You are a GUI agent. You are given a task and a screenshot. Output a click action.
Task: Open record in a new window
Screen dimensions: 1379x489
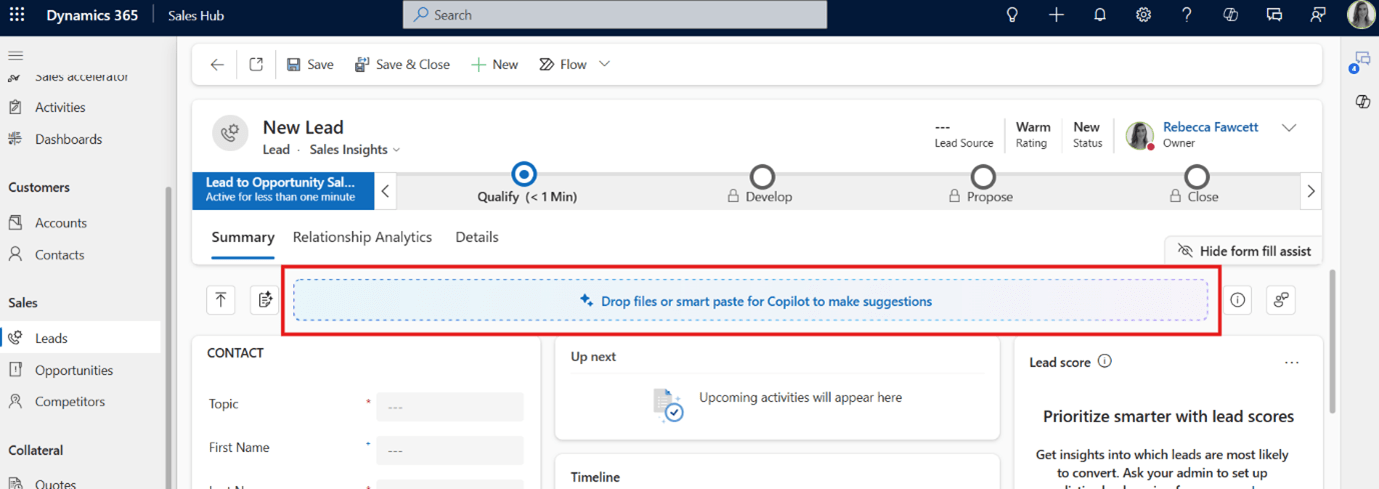click(256, 64)
